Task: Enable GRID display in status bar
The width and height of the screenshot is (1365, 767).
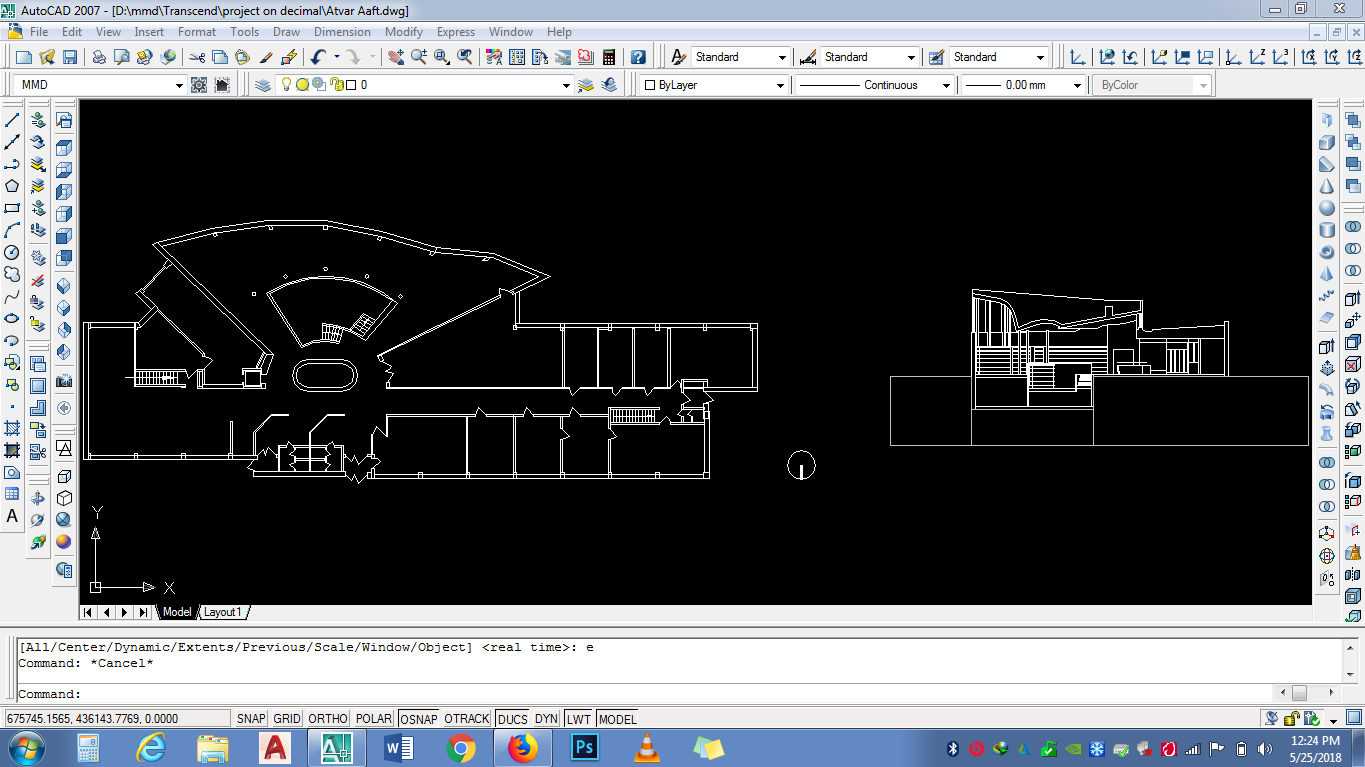Action: (x=287, y=719)
